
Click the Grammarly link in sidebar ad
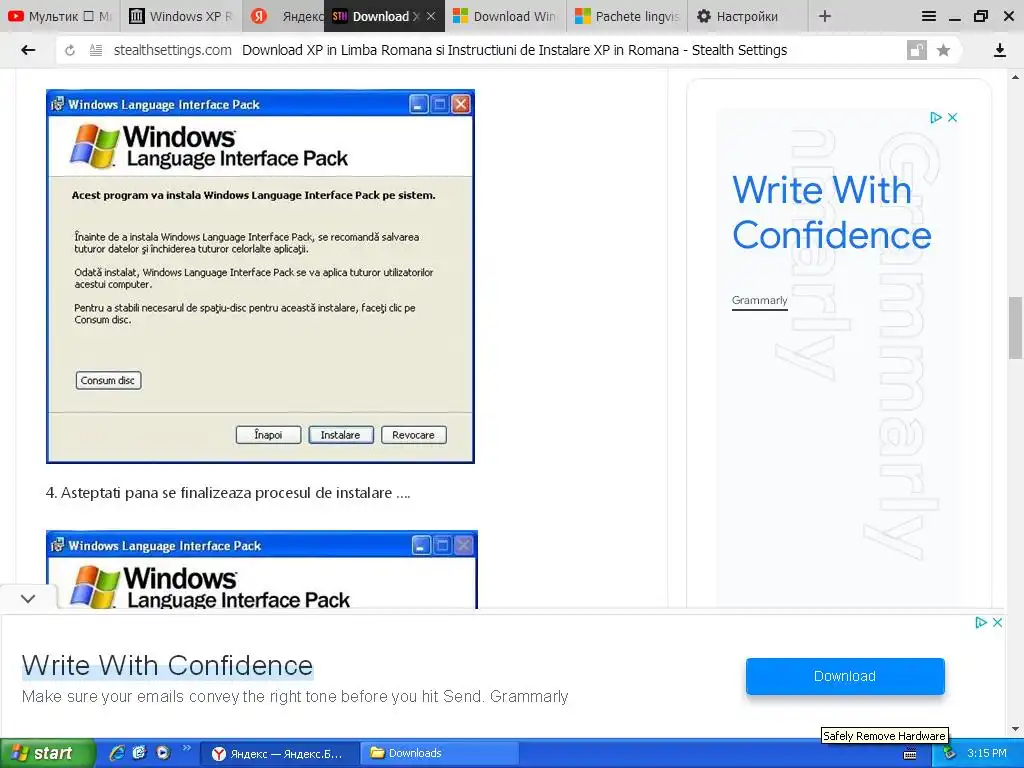[x=760, y=300]
